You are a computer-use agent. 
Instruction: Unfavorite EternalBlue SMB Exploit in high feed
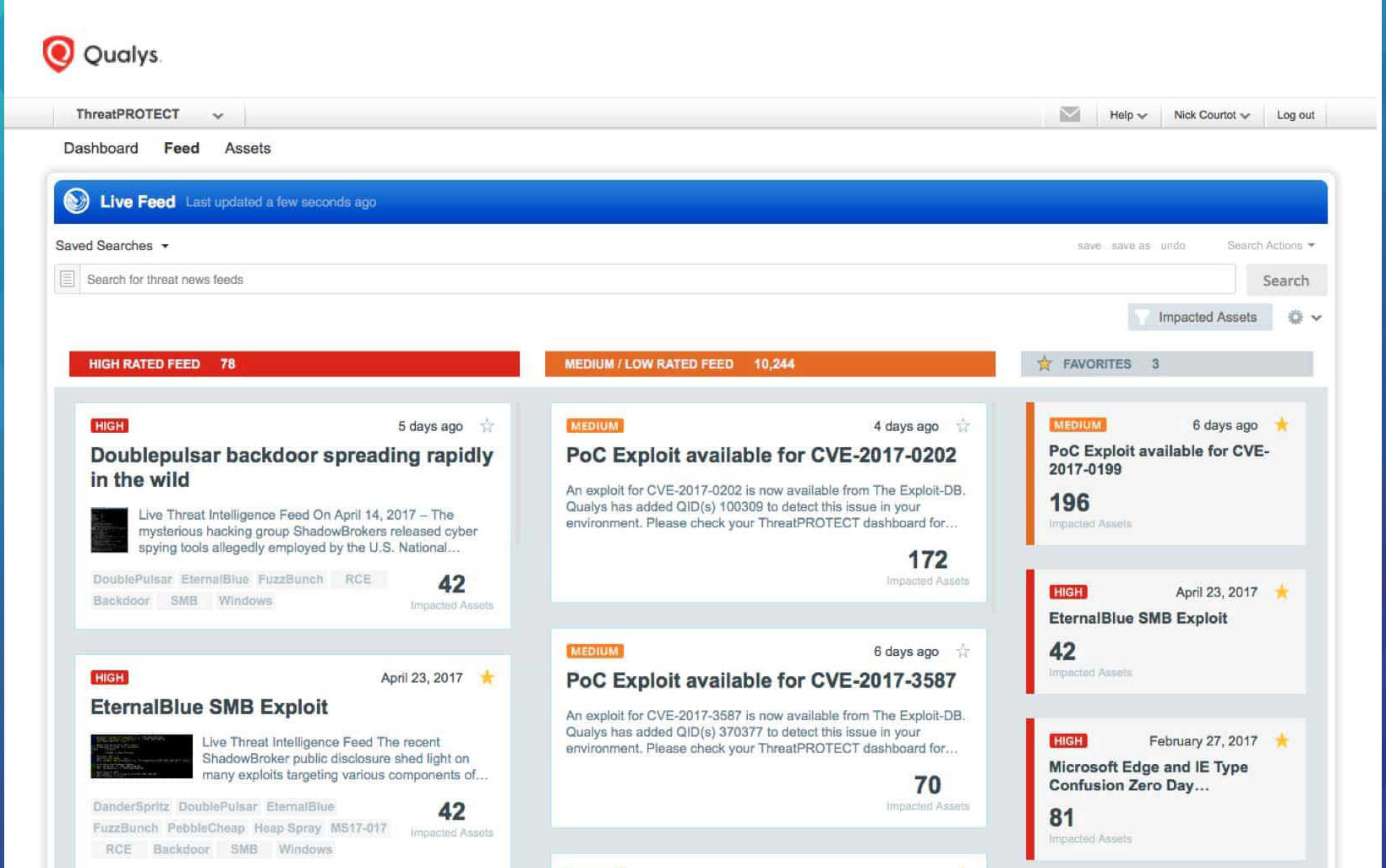point(487,677)
